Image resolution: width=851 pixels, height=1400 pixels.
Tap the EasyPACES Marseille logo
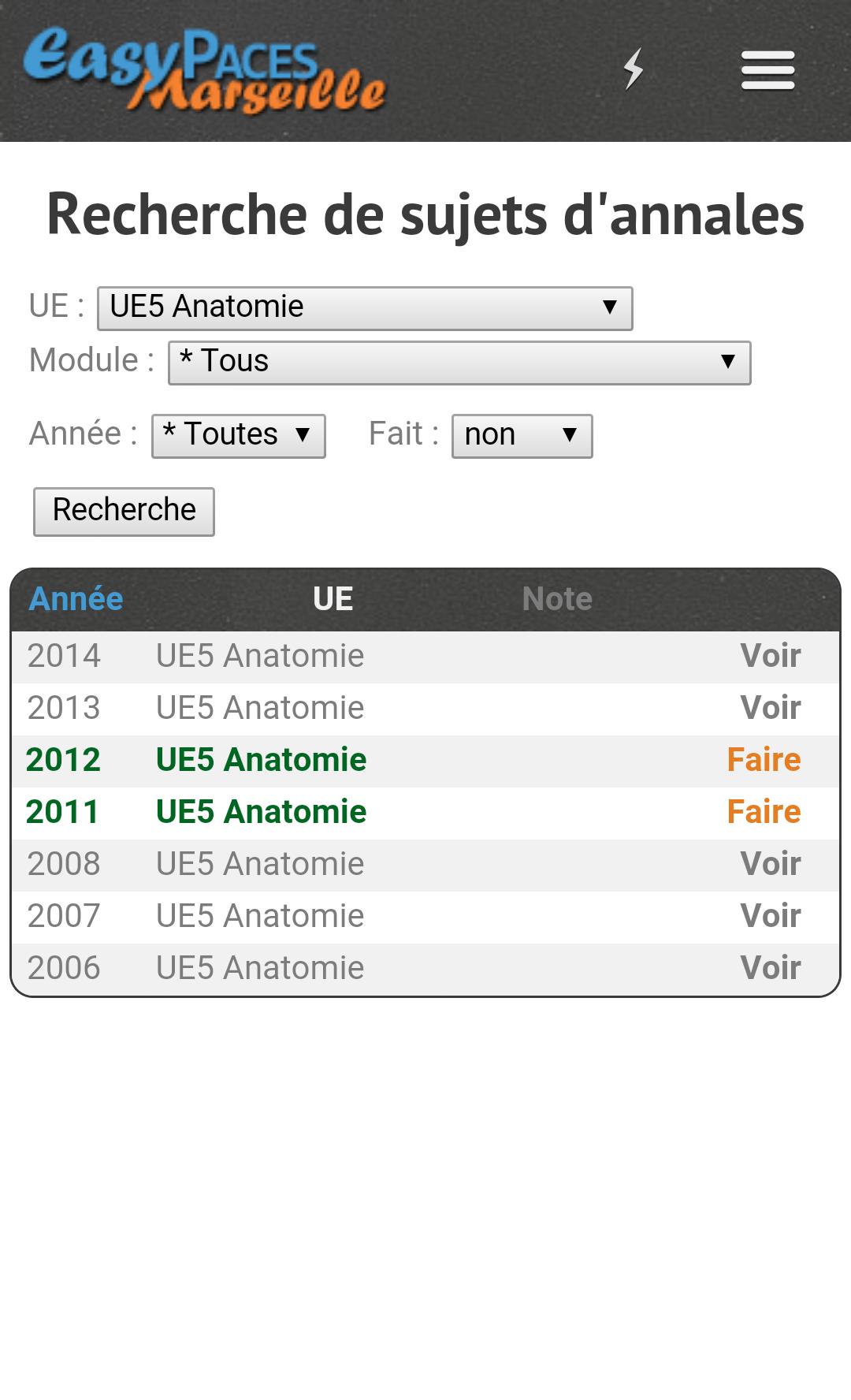(205, 71)
